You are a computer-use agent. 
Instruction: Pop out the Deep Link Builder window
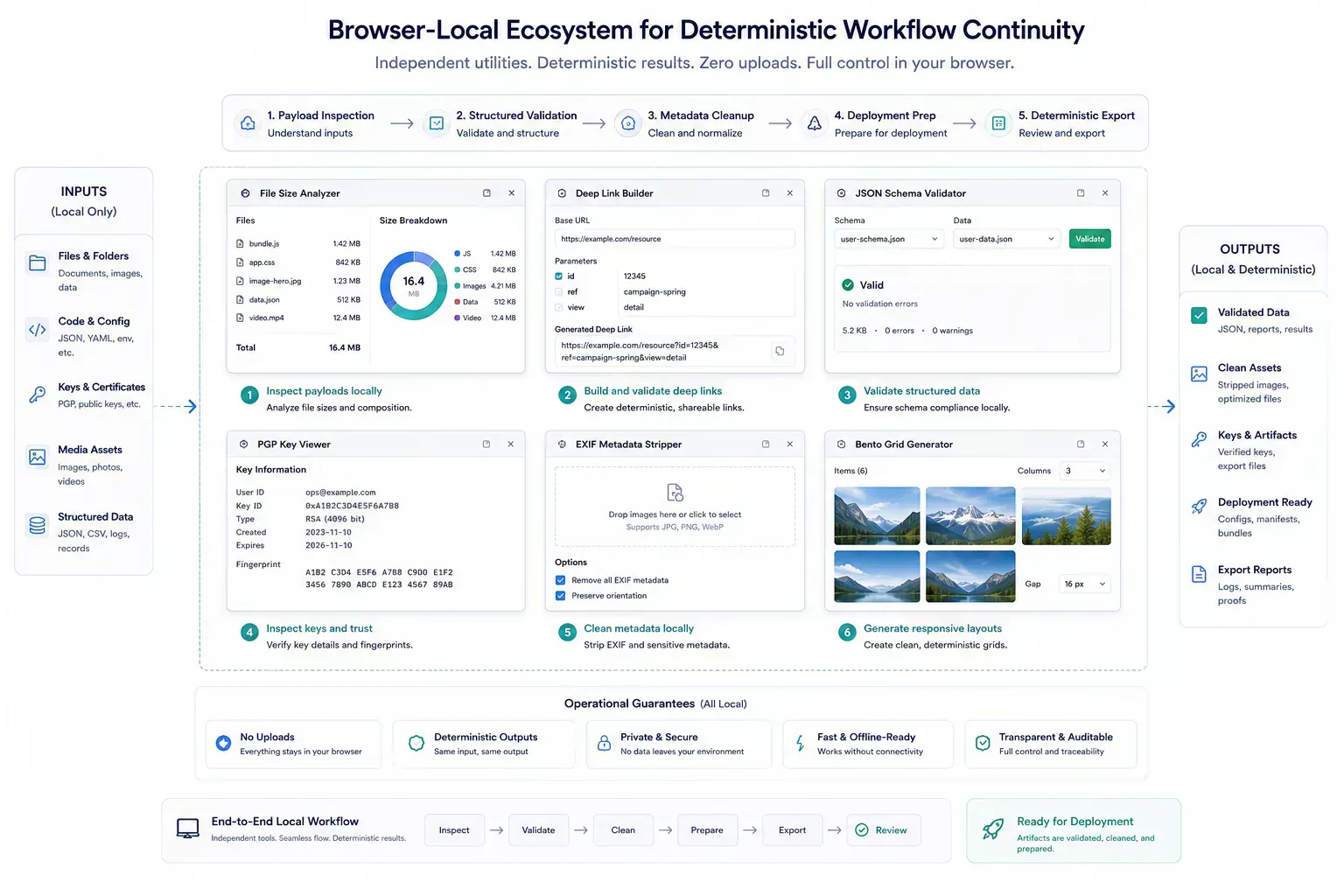[x=766, y=192]
